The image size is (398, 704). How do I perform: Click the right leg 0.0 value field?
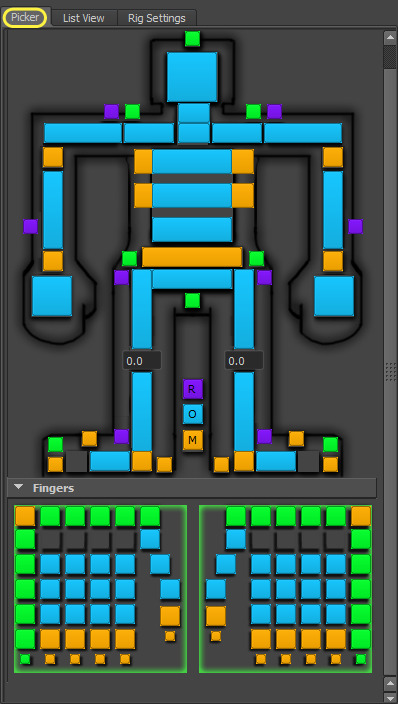244,361
